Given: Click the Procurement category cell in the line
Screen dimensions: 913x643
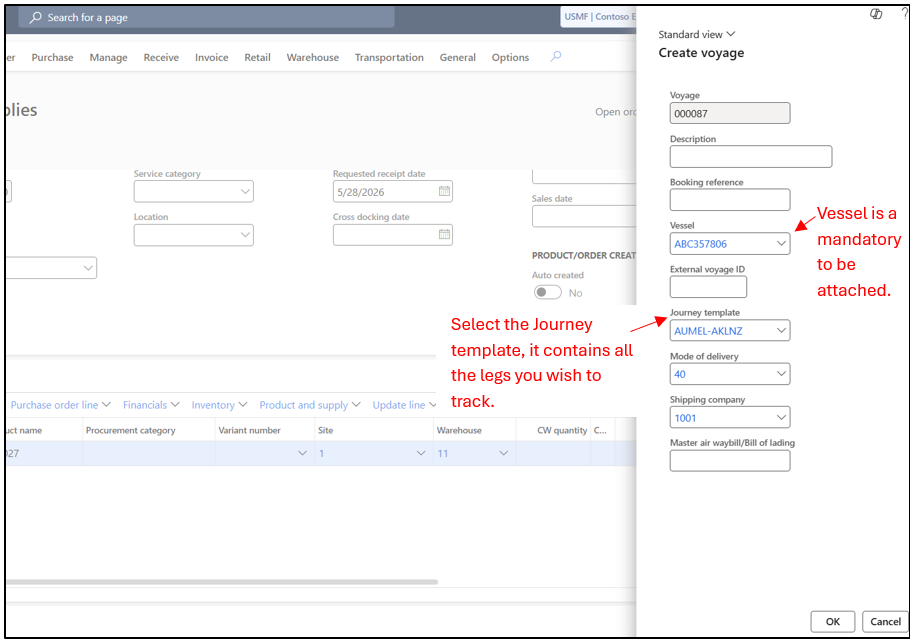Looking at the screenshot, I should coord(148,453).
